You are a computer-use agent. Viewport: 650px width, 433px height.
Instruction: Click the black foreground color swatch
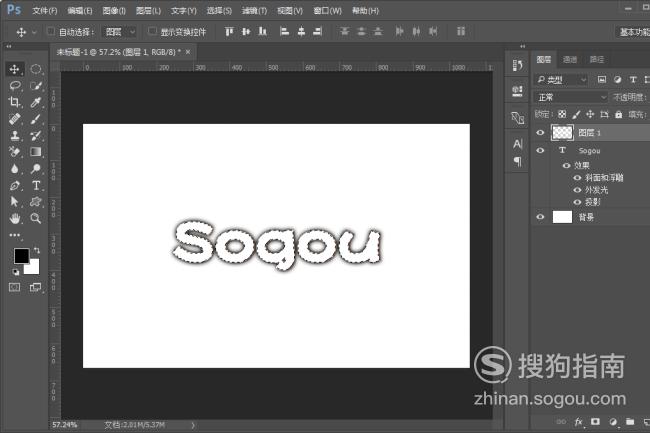(21, 255)
